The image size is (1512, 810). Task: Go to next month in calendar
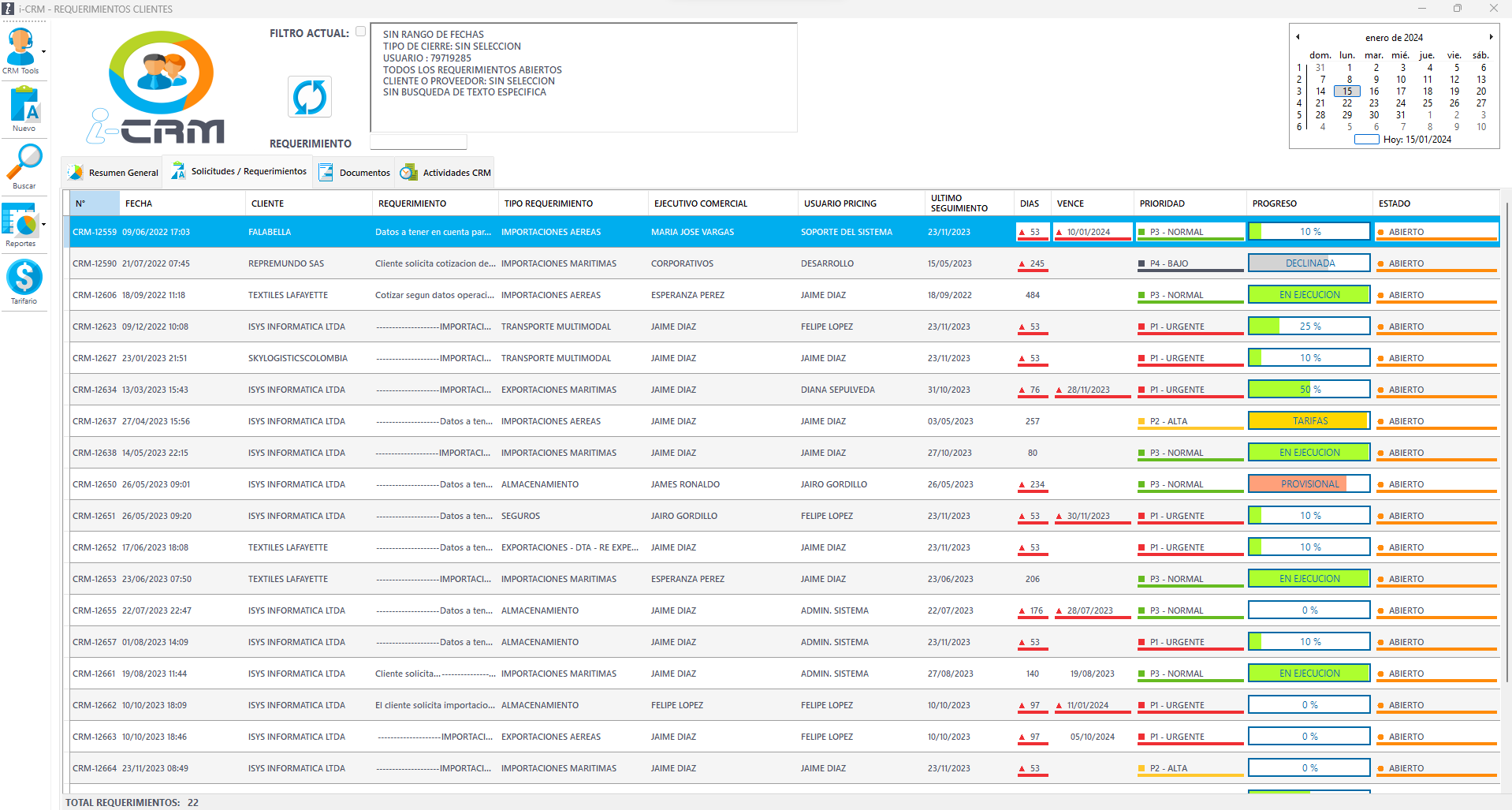1491,37
